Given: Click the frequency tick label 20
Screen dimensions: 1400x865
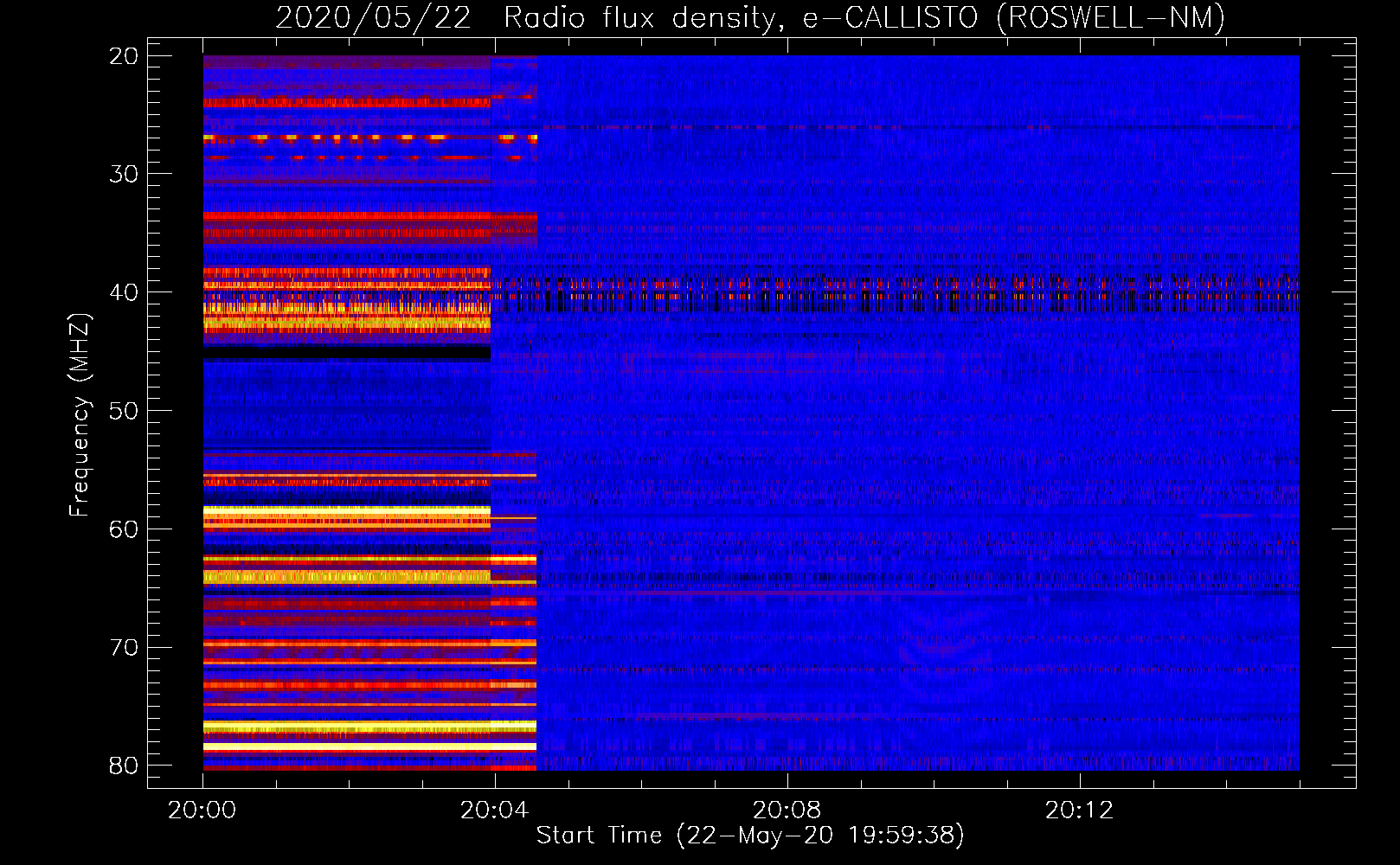Looking at the screenshot, I should tap(124, 56).
